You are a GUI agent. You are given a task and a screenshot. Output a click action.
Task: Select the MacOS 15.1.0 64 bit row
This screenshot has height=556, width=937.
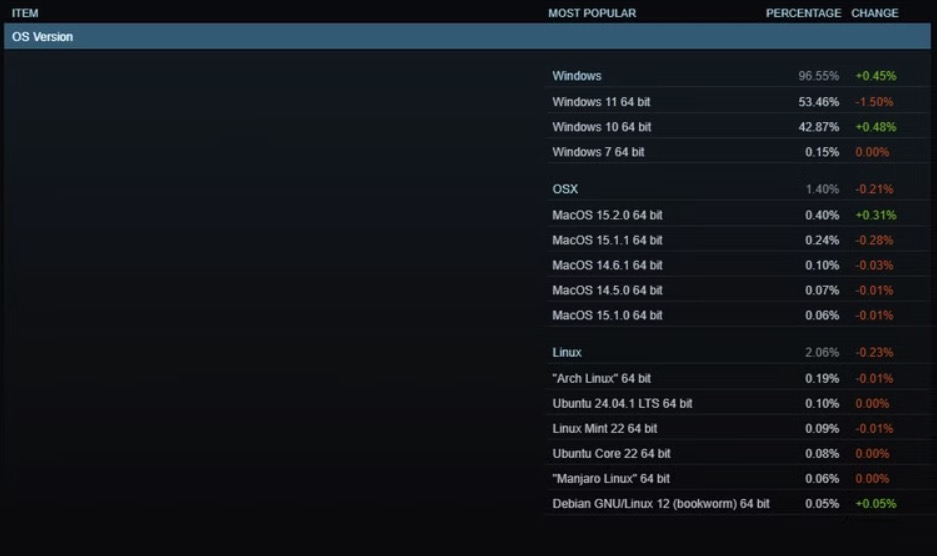click(x=737, y=316)
